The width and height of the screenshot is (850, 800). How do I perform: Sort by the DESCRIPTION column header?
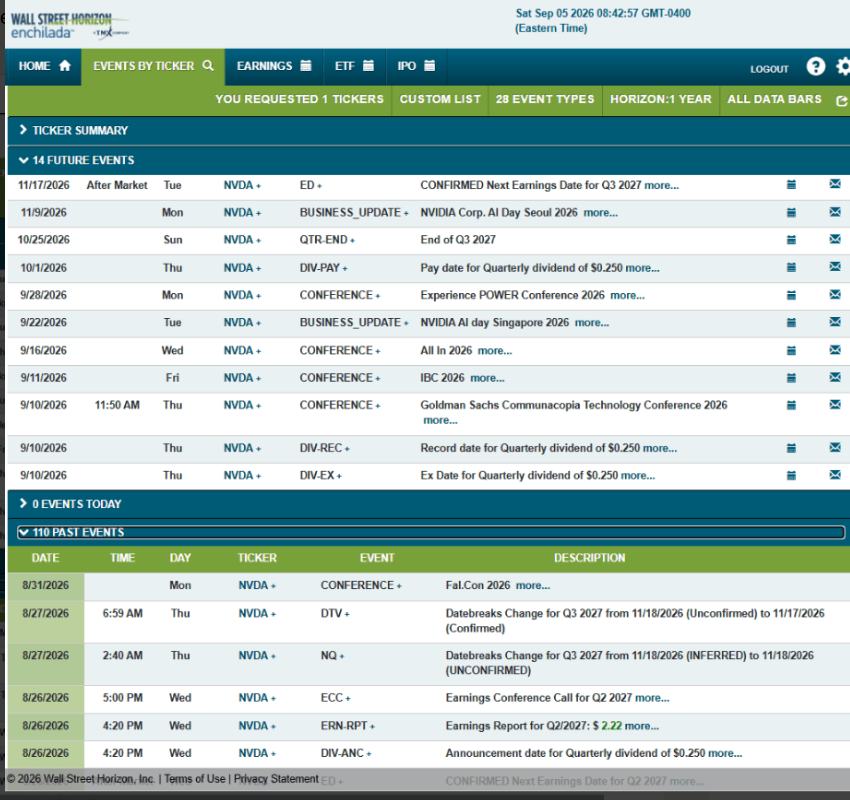589,558
